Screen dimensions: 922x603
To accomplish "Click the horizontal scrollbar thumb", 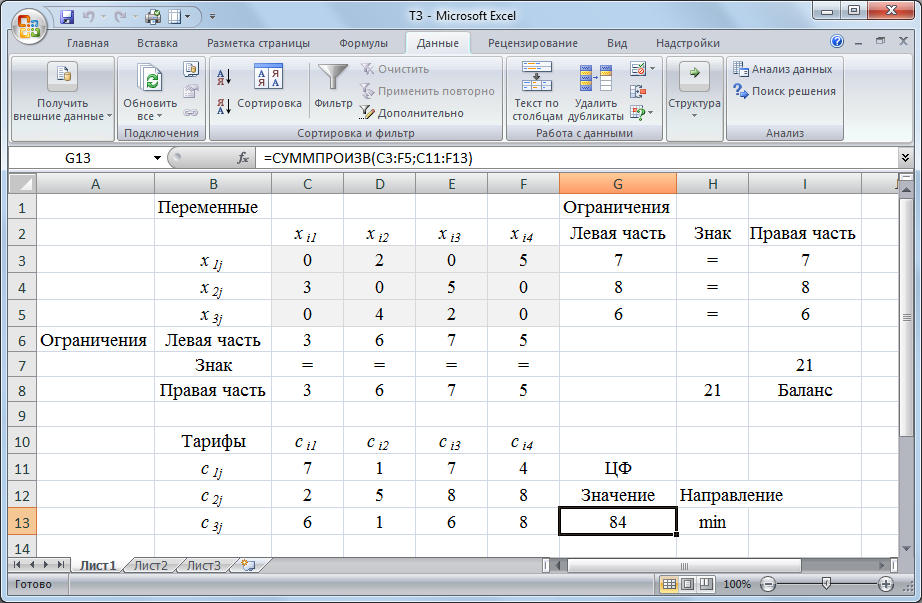I will tap(684, 565).
